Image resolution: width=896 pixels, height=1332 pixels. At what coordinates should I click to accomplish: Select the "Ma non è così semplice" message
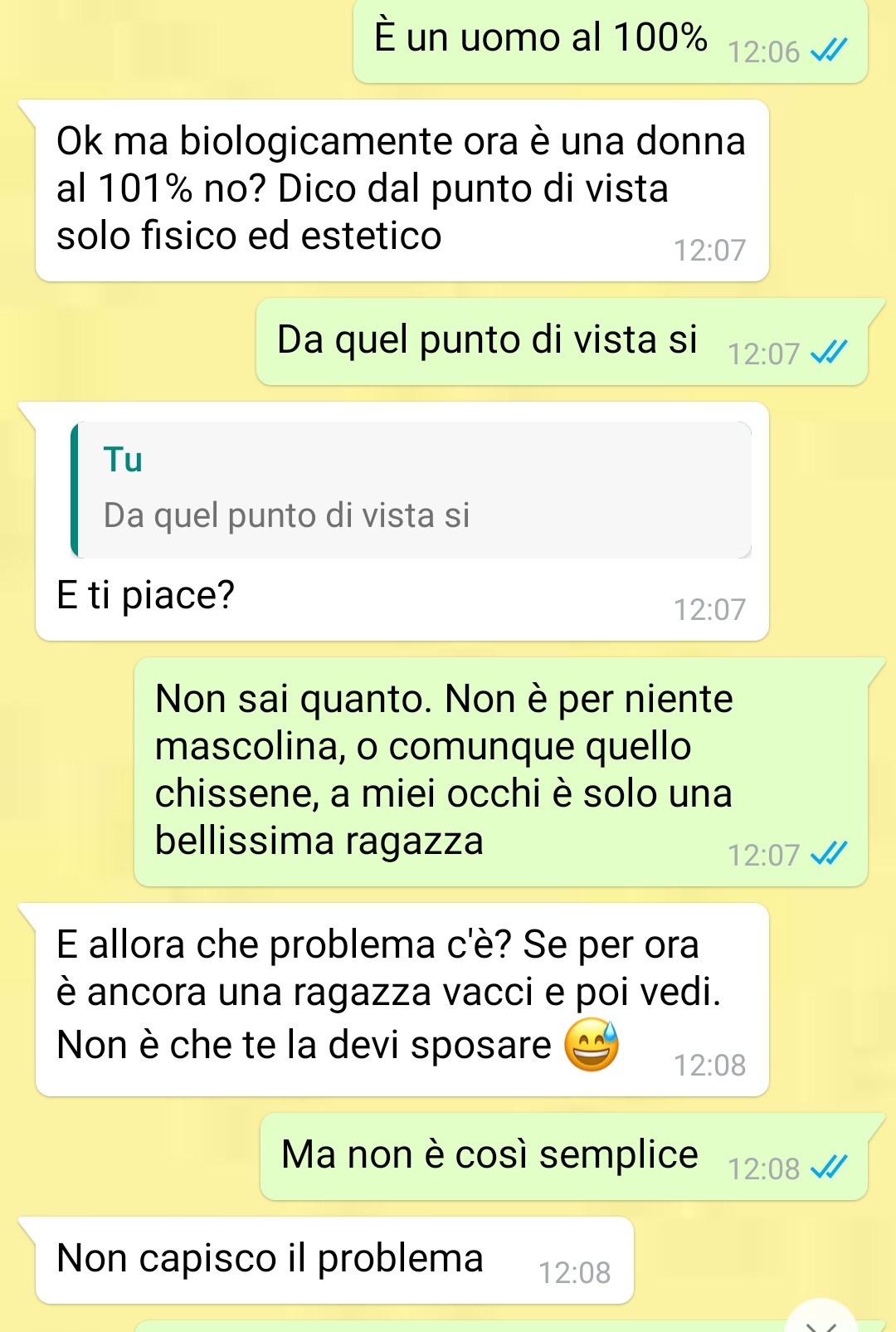click(564, 1157)
